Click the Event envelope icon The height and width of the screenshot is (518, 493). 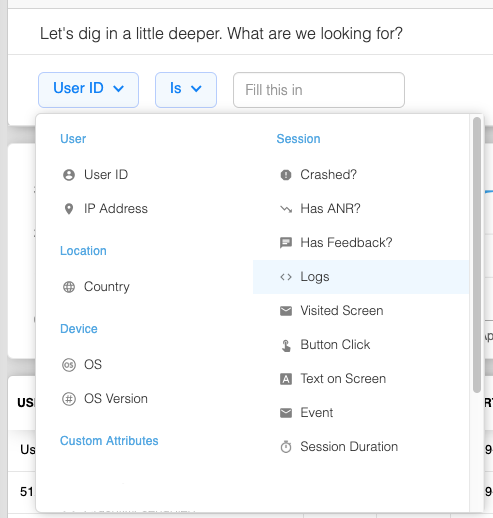click(x=286, y=413)
